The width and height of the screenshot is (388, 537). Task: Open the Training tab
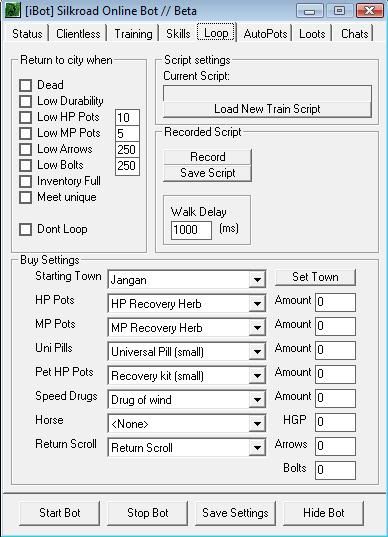133,34
